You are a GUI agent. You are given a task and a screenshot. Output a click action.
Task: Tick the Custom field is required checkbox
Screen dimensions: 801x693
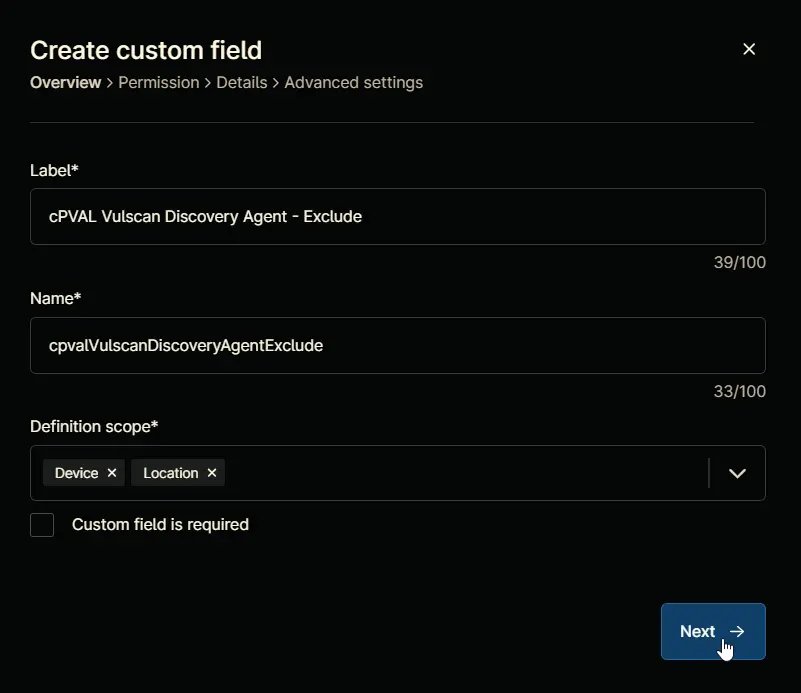(x=42, y=525)
